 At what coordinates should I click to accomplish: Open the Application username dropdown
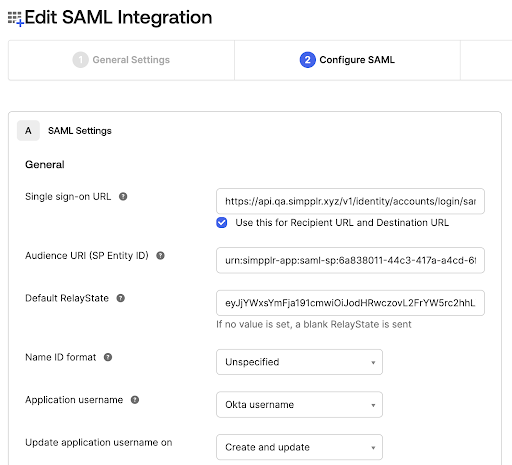point(299,405)
